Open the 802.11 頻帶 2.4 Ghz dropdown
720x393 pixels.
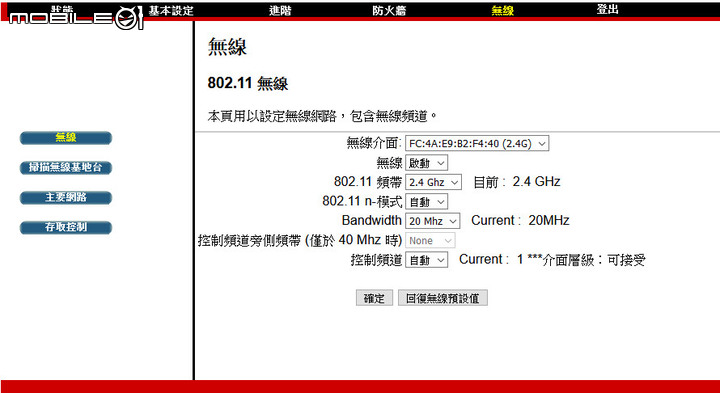(433, 182)
